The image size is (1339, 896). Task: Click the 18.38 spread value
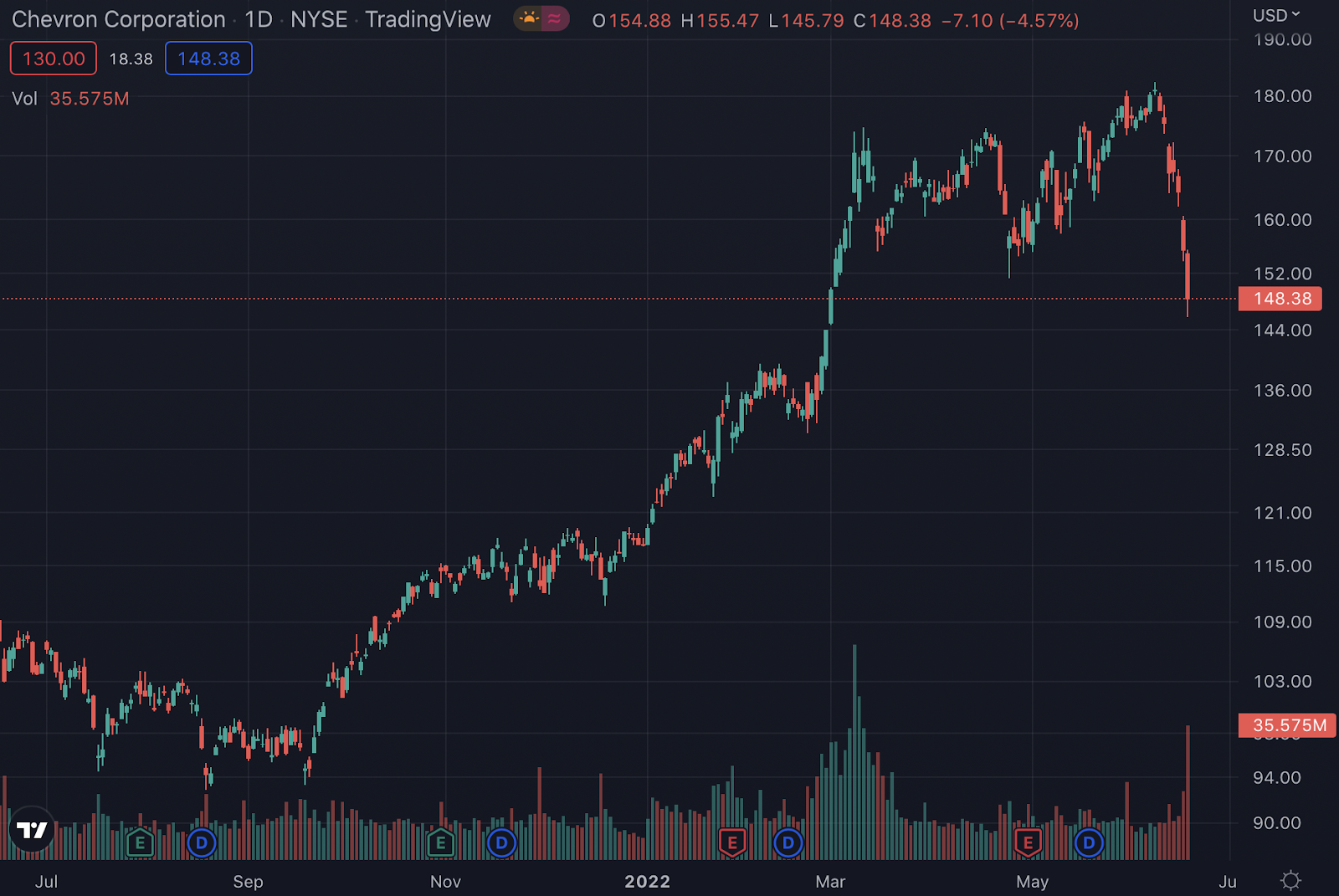pos(131,59)
